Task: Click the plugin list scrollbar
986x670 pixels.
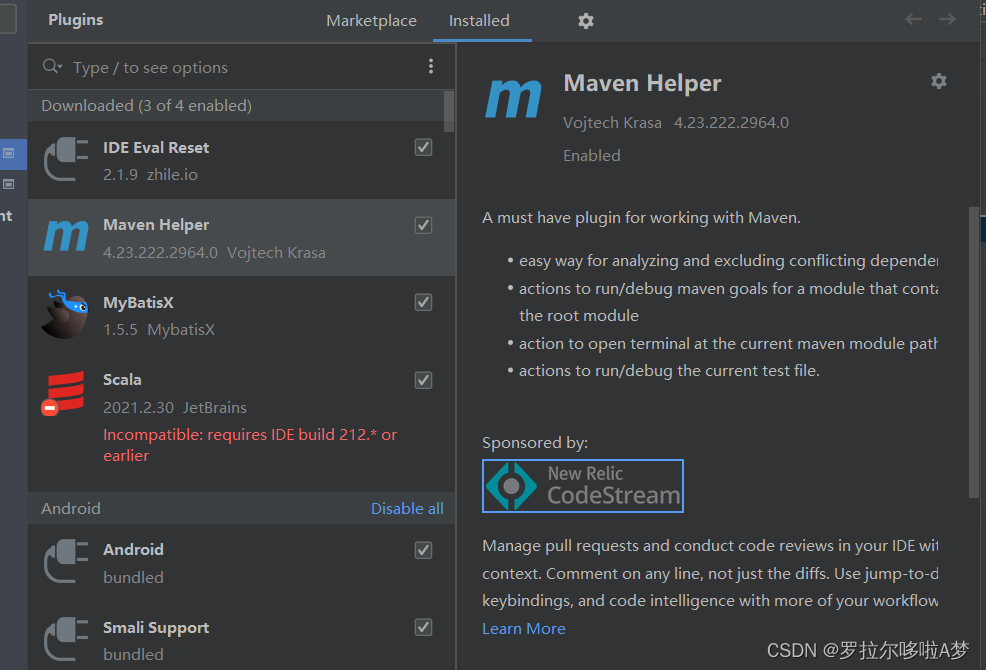Action: pyautogui.click(x=449, y=111)
